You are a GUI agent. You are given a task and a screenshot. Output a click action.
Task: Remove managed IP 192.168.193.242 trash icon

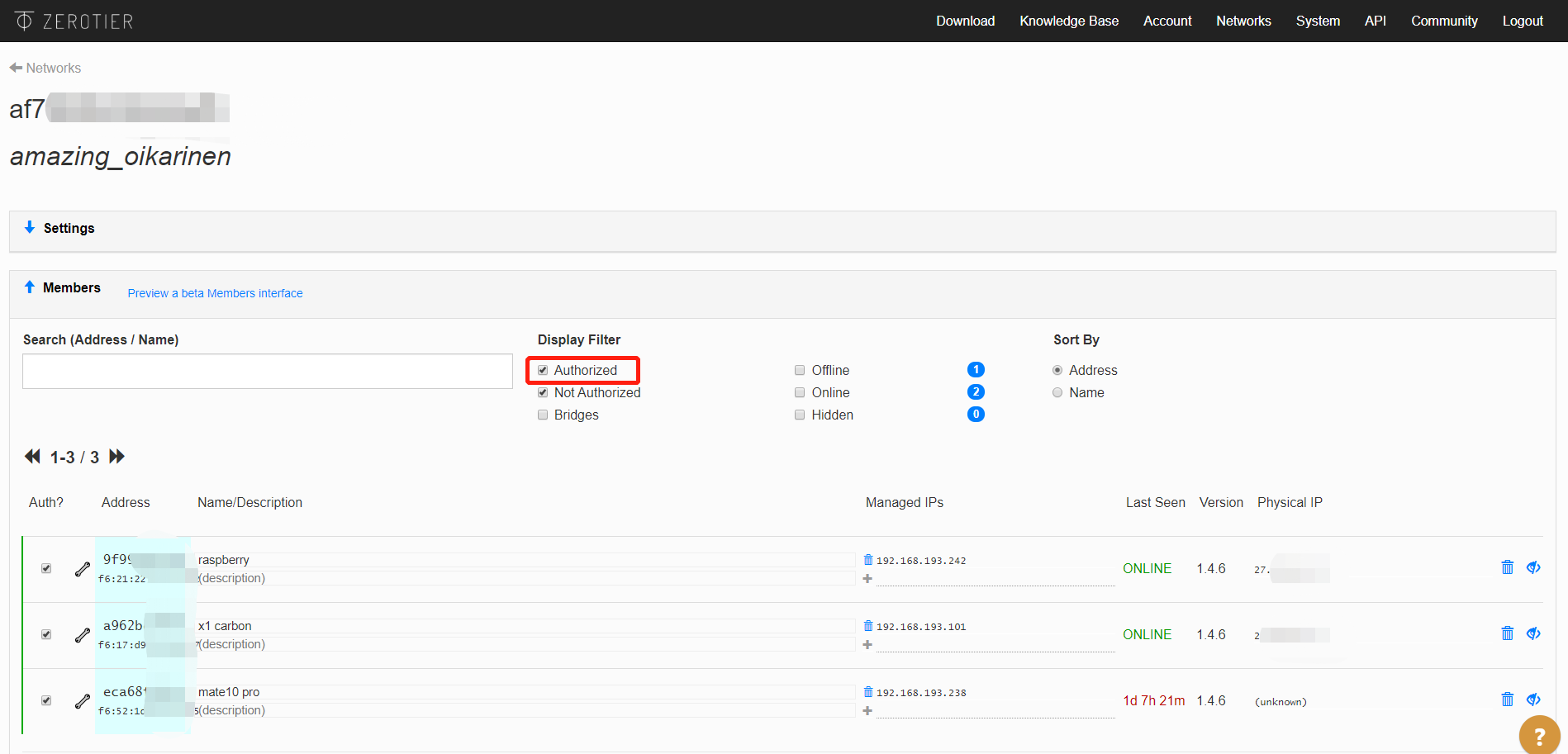coord(868,559)
